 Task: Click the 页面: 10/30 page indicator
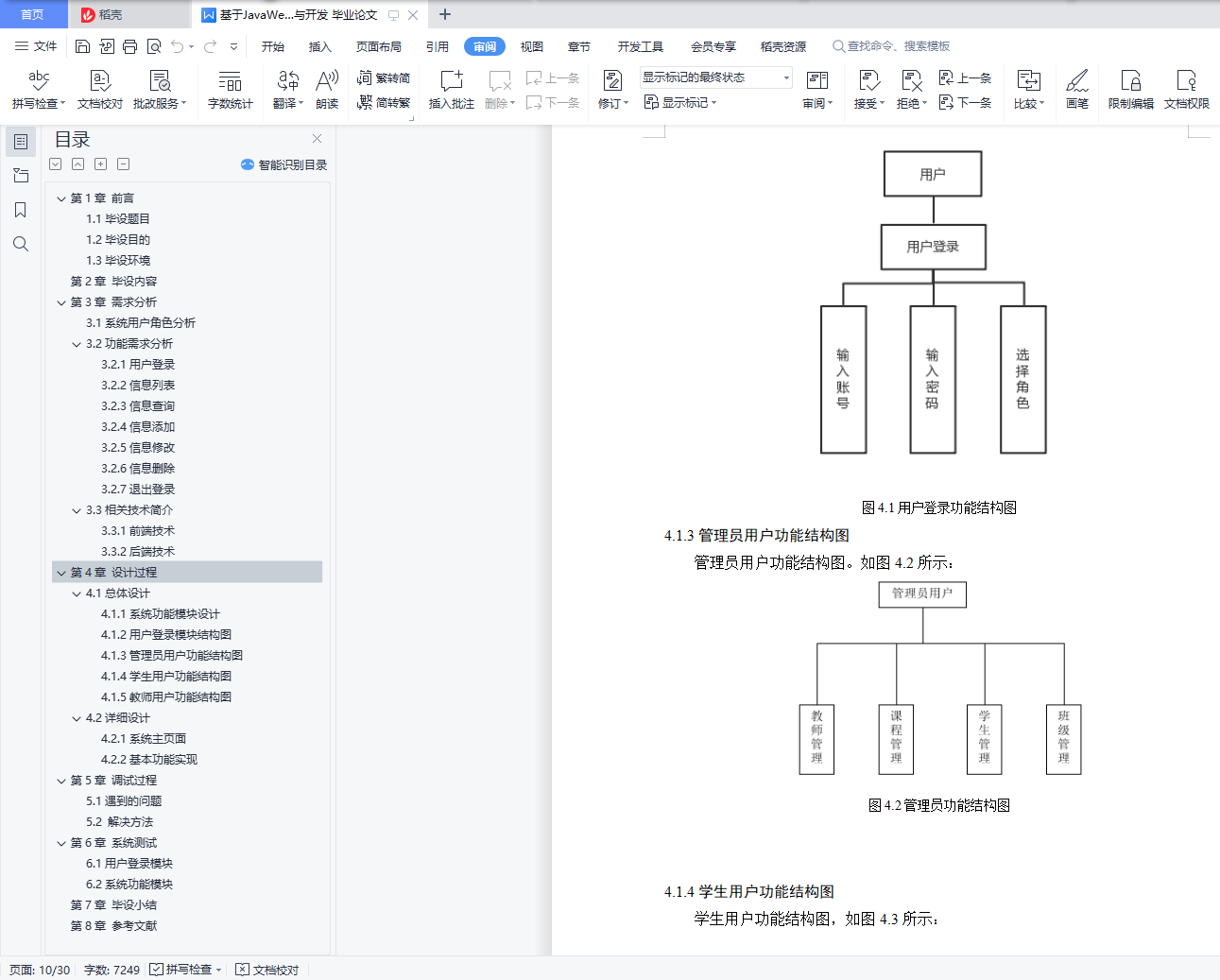(40, 970)
